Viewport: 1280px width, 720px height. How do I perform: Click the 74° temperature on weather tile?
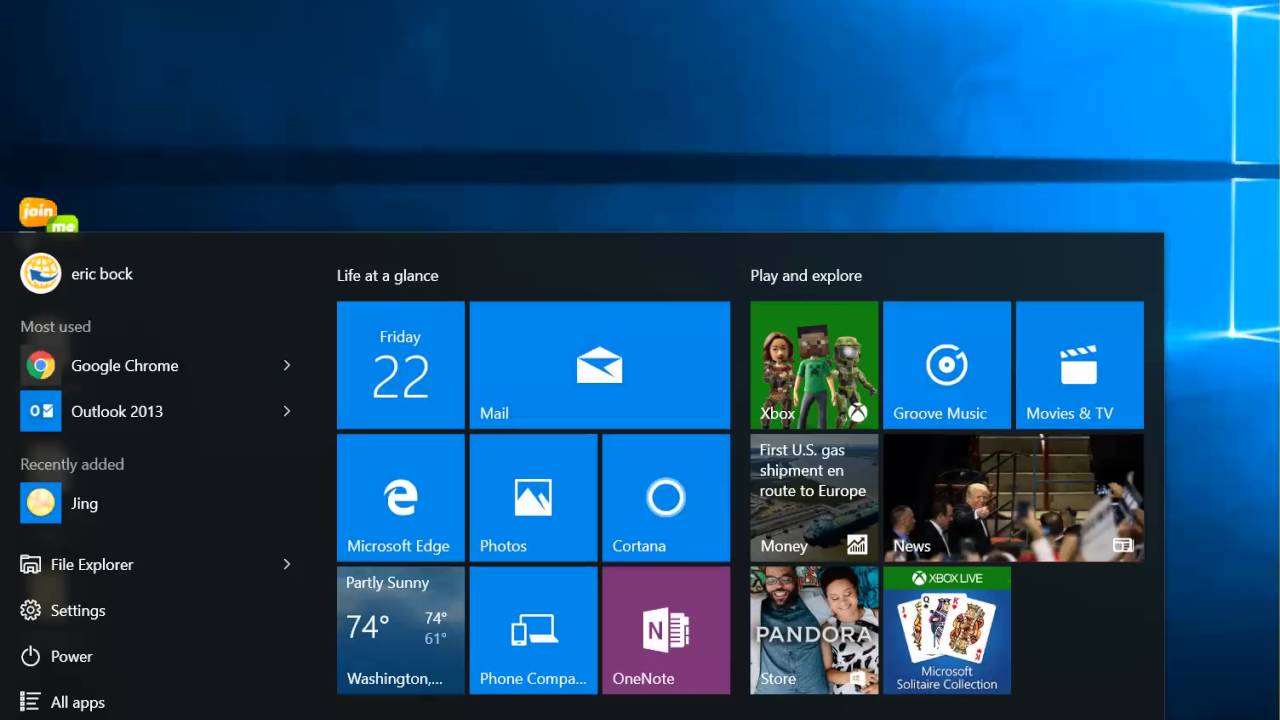(x=367, y=627)
